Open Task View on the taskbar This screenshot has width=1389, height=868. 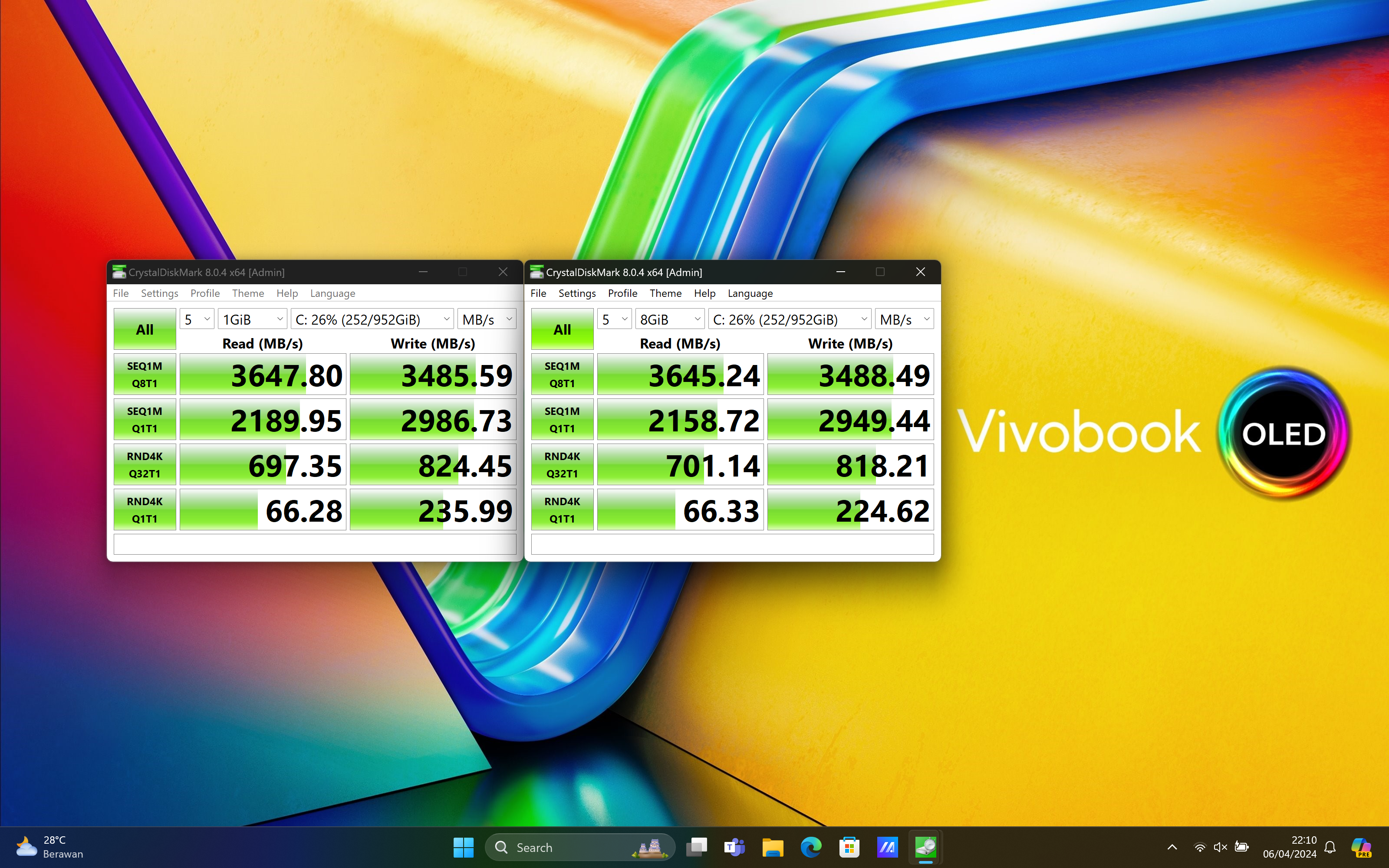pos(696,847)
